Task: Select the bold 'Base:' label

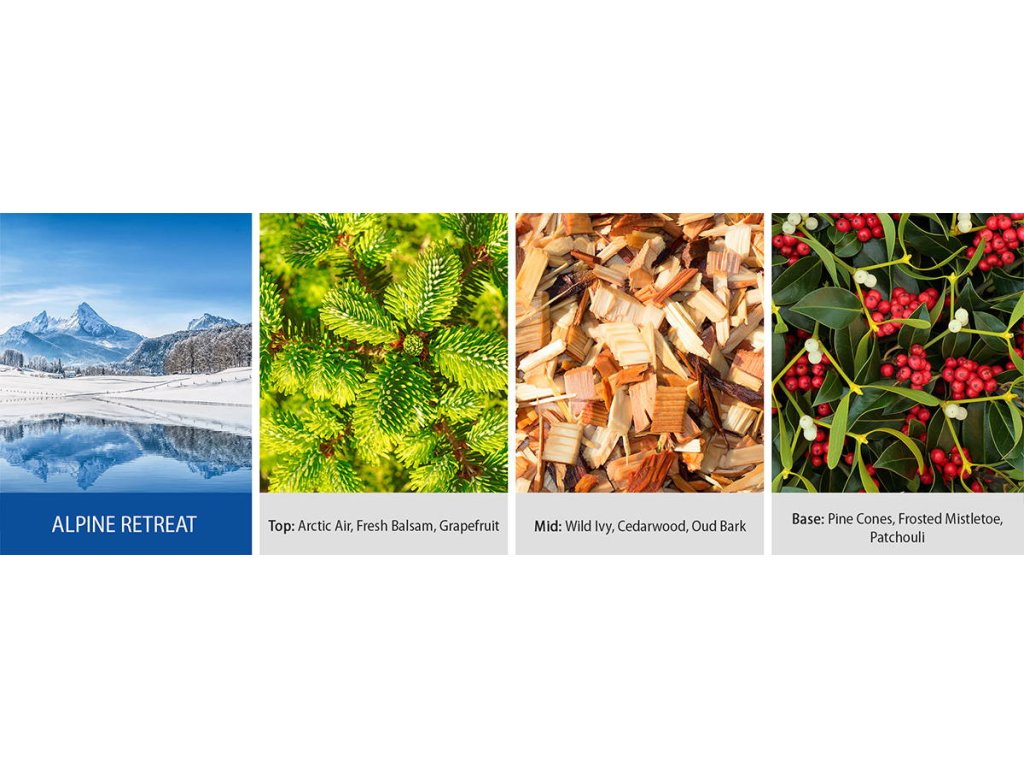Action: 808,519
